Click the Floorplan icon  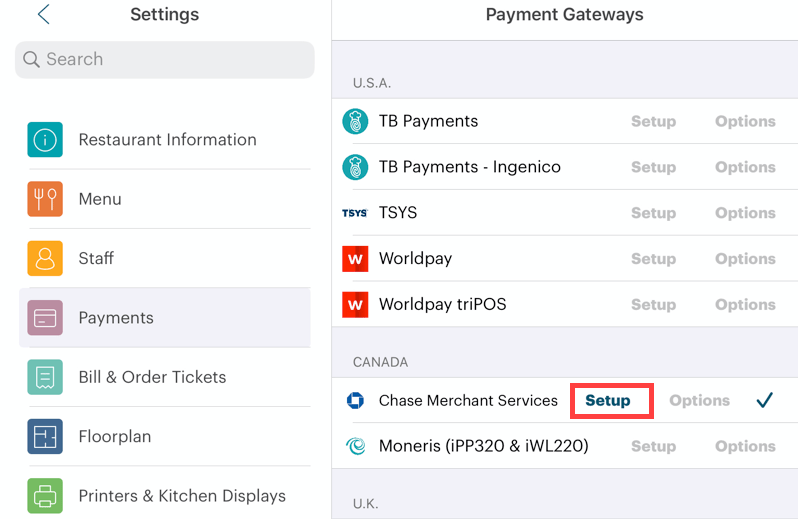pyautogui.click(x=45, y=437)
